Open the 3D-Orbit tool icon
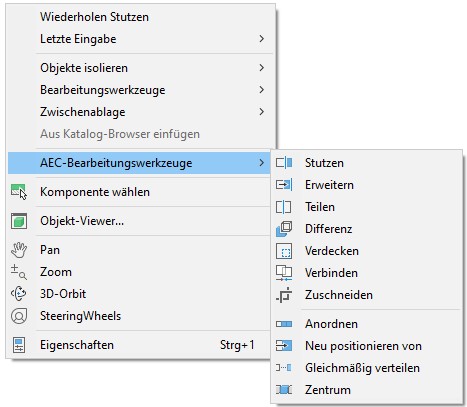Screen dimensions: 467x407 (x=19, y=294)
